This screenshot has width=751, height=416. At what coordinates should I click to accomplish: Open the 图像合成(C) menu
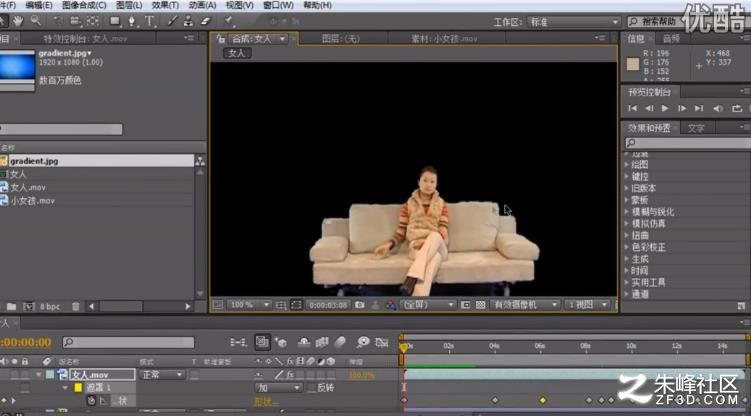(84, 5)
